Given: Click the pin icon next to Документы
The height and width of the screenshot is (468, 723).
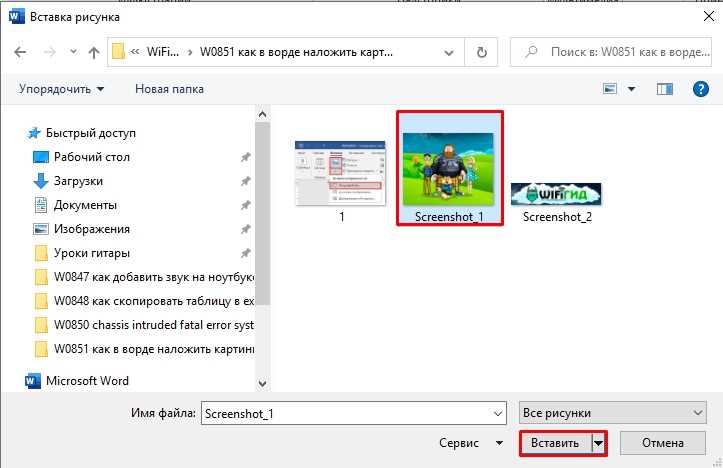Looking at the screenshot, I should 245,205.
